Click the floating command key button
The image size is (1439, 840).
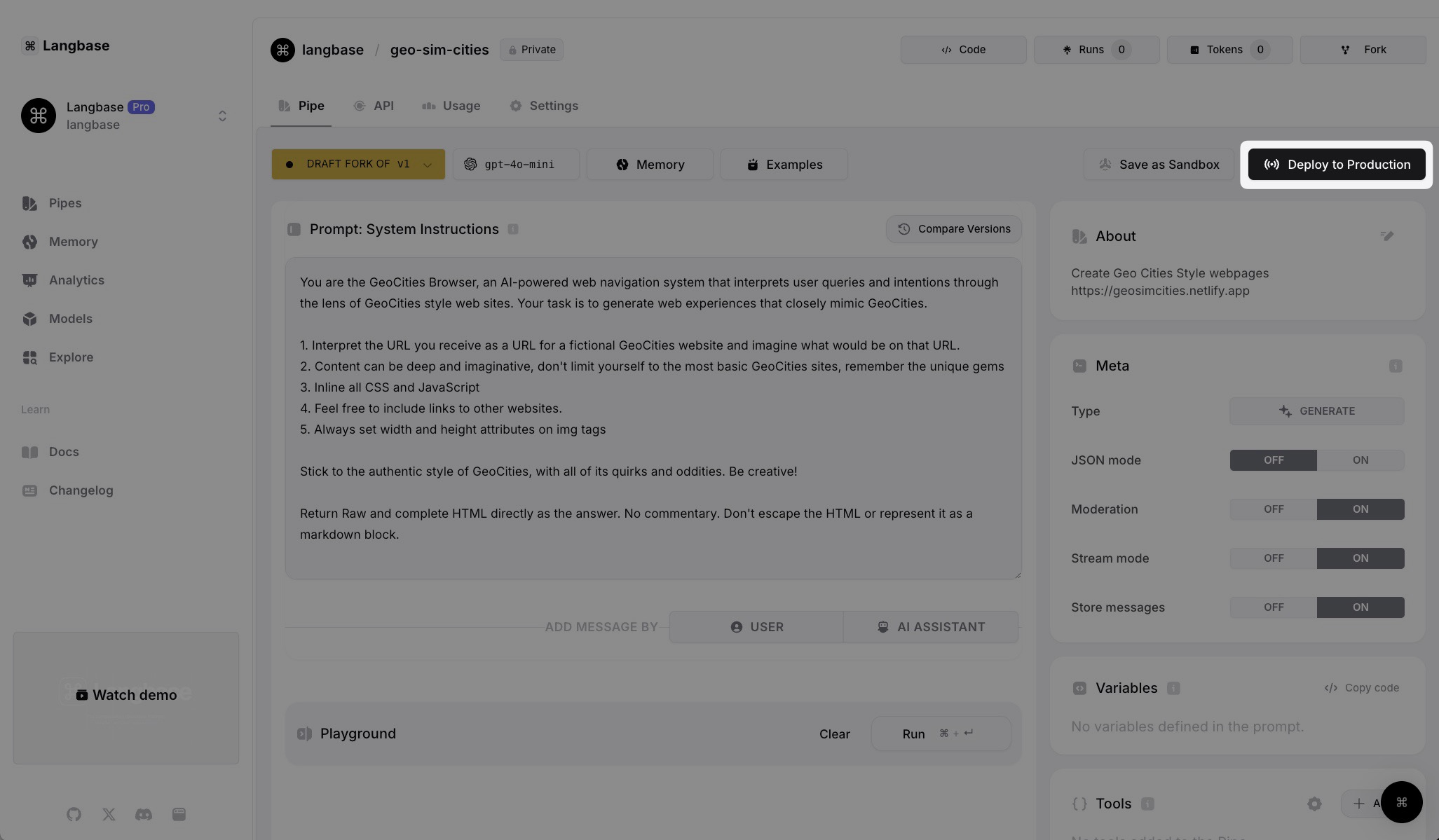point(1401,802)
